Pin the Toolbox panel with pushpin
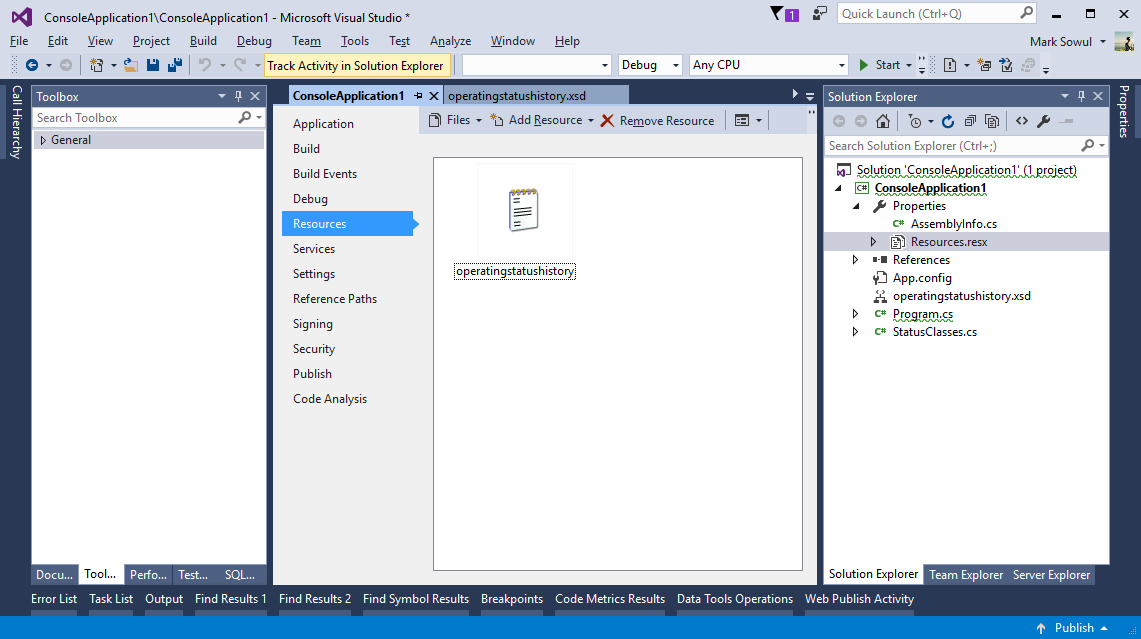The image size is (1141, 639). pos(238,96)
